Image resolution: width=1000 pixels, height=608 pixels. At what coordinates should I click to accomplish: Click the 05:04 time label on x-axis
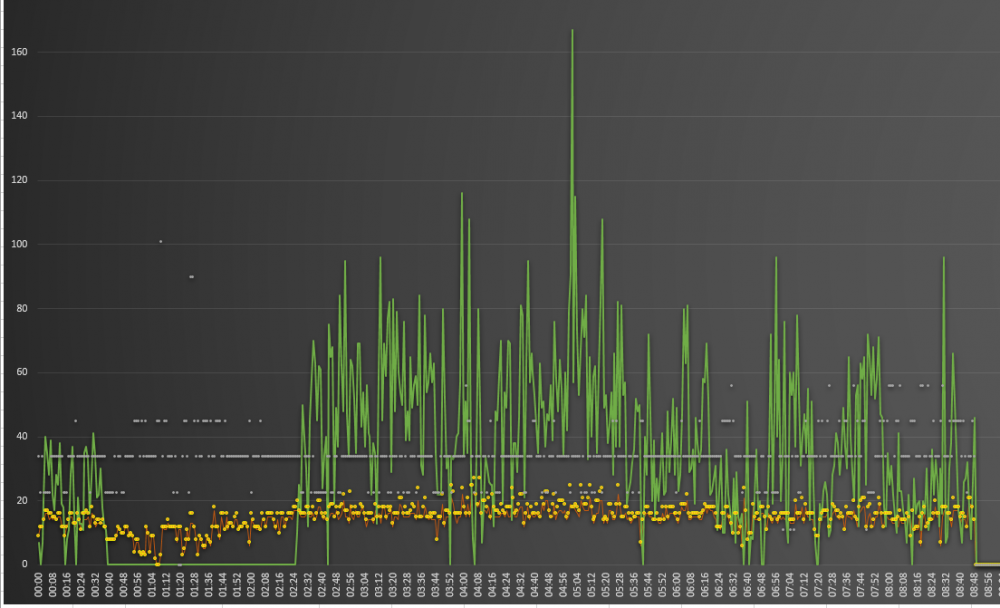[577, 586]
